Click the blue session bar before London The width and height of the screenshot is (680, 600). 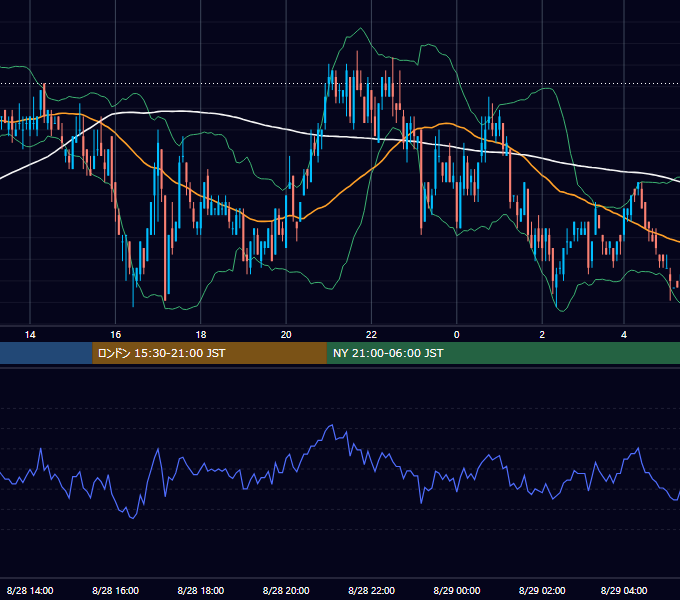pos(46,353)
